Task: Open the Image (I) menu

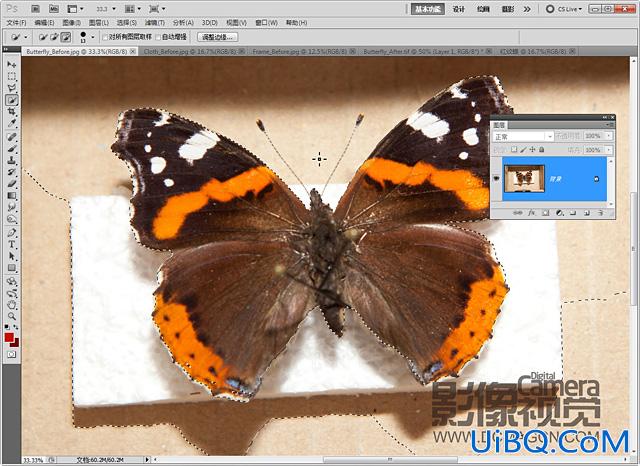Action: (72, 23)
